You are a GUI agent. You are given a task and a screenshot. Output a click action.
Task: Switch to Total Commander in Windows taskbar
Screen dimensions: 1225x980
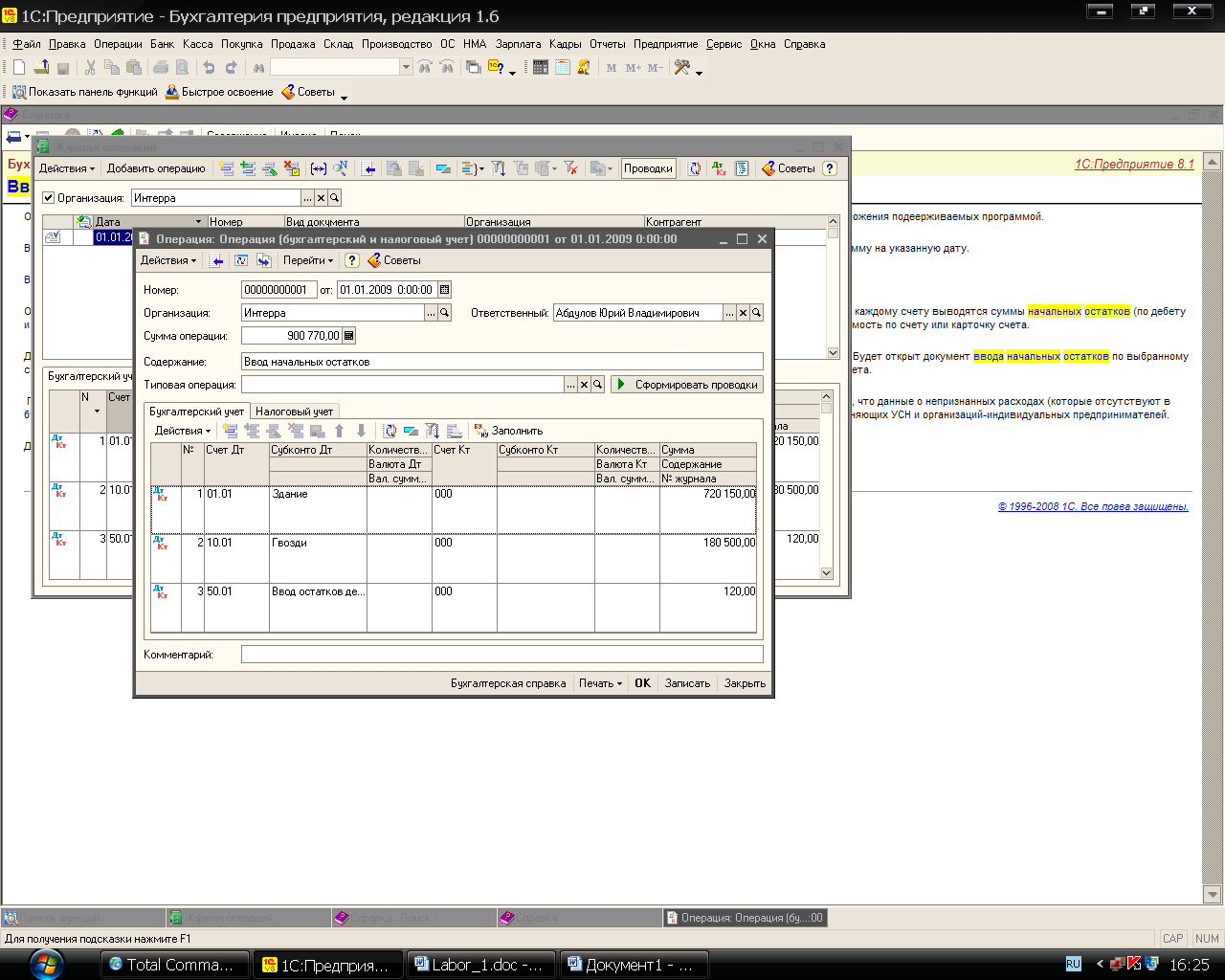coord(174,965)
